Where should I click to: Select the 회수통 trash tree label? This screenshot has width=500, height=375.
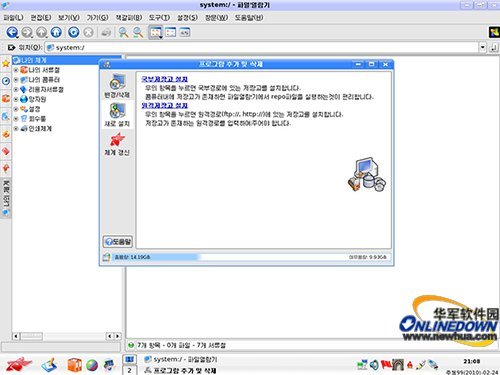click(37, 119)
